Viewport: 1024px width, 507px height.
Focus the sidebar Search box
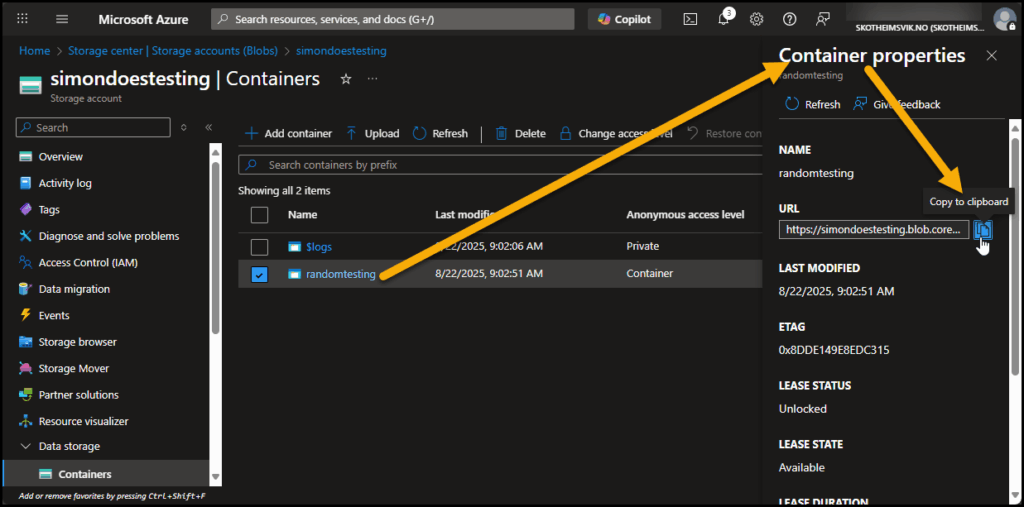click(93, 127)
